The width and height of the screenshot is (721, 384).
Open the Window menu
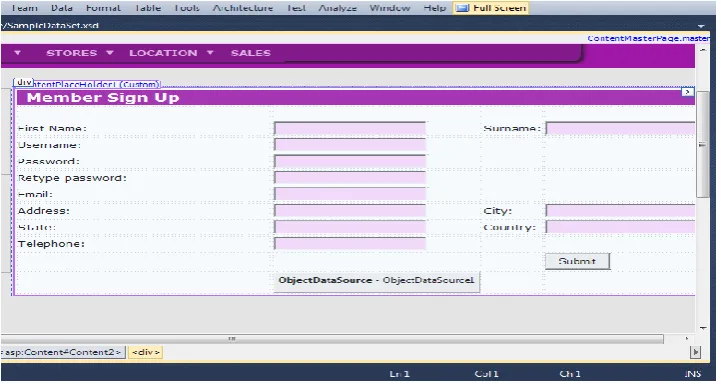tap(390, 8)
